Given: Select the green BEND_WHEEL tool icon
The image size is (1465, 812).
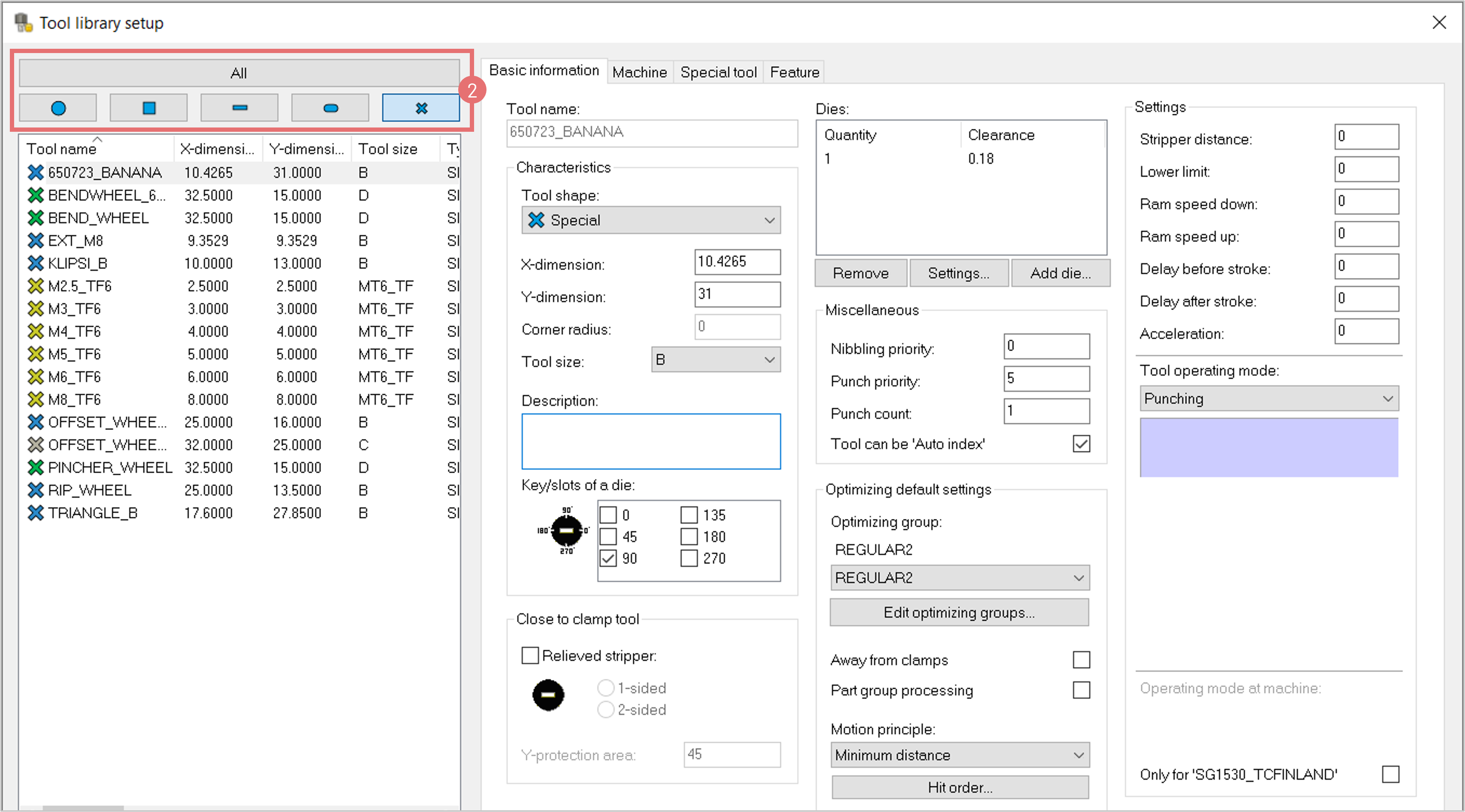Looking at the screenshot, I should [35, 218].
